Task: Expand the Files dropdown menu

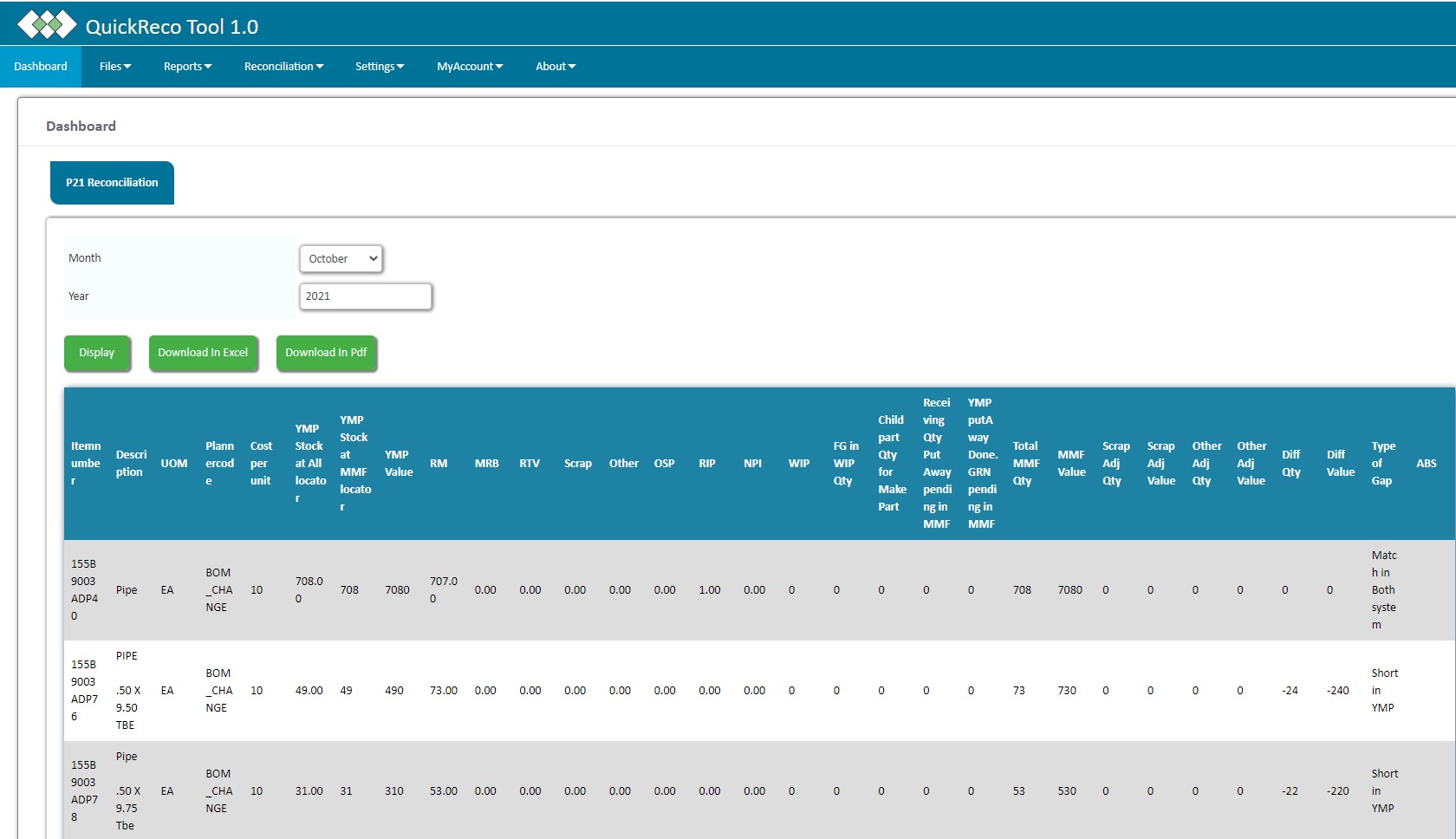Action: click(x=115, y=67)
